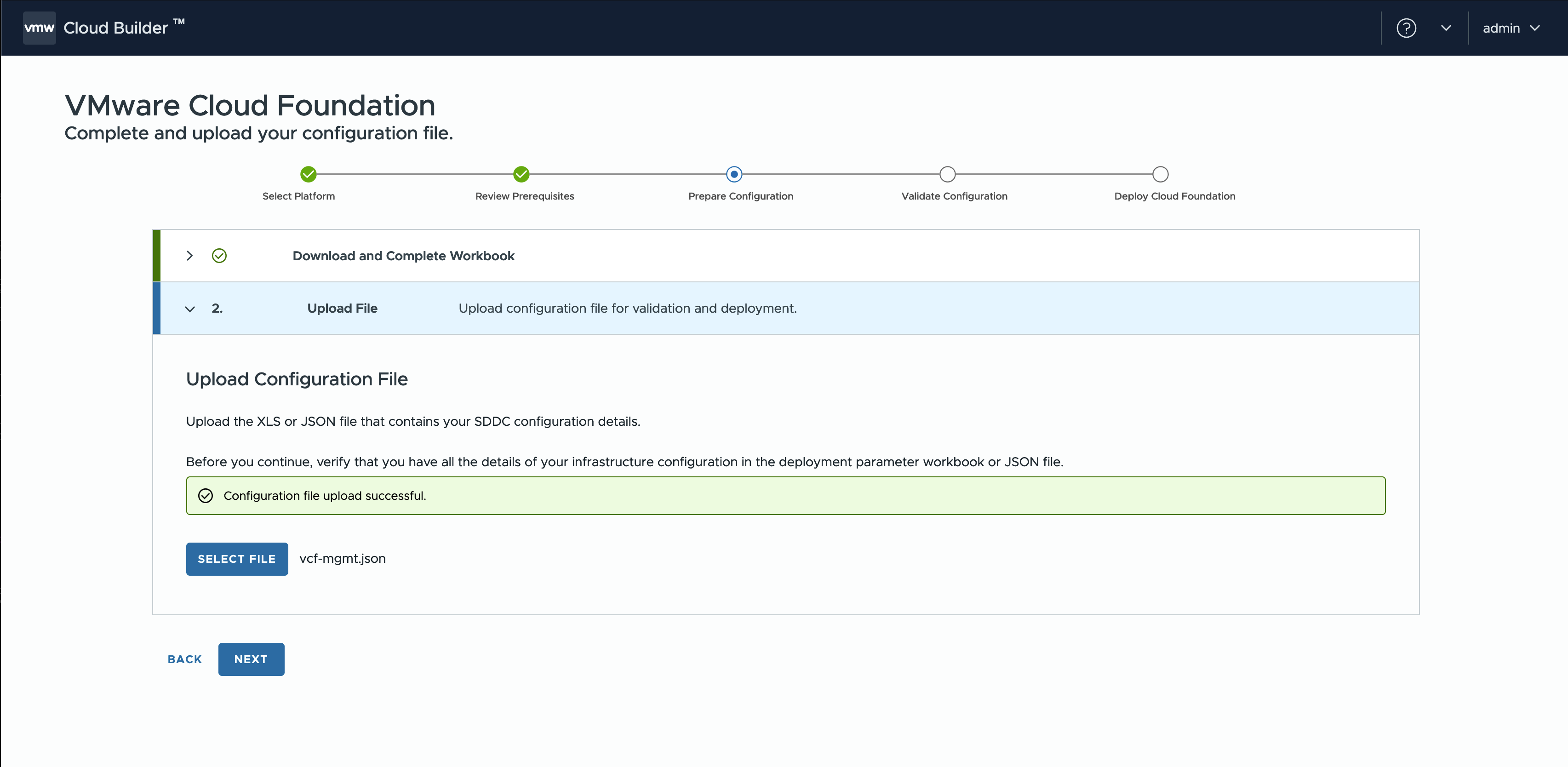Click the Review Prerequisites green checkmark step
This screenshot has height=767, width=1568.
point(521,174)
